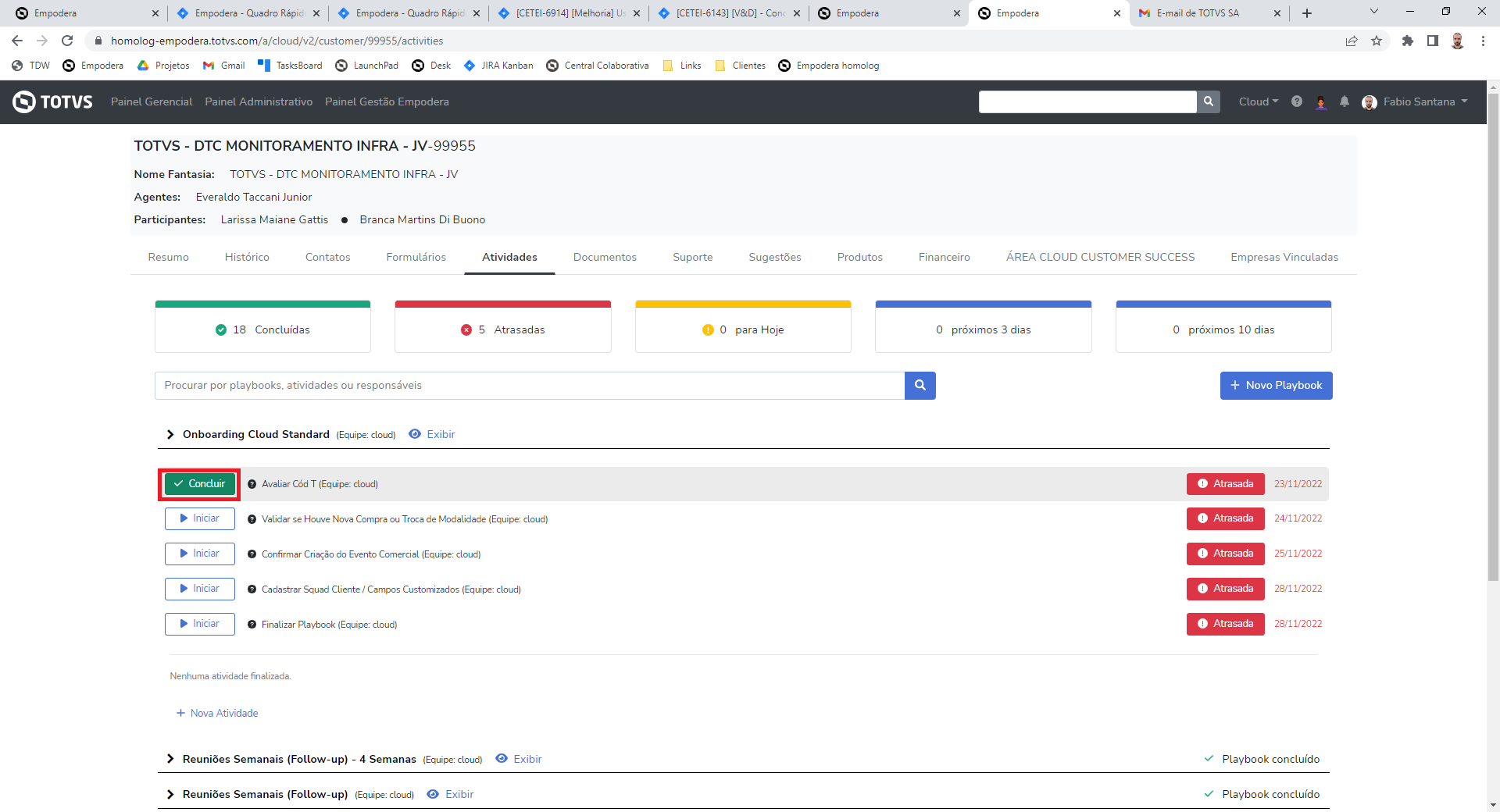This screenshot has height=812, width=1500.
Task: Toggle the browser side panel icon
Action: click(1433, 41)
